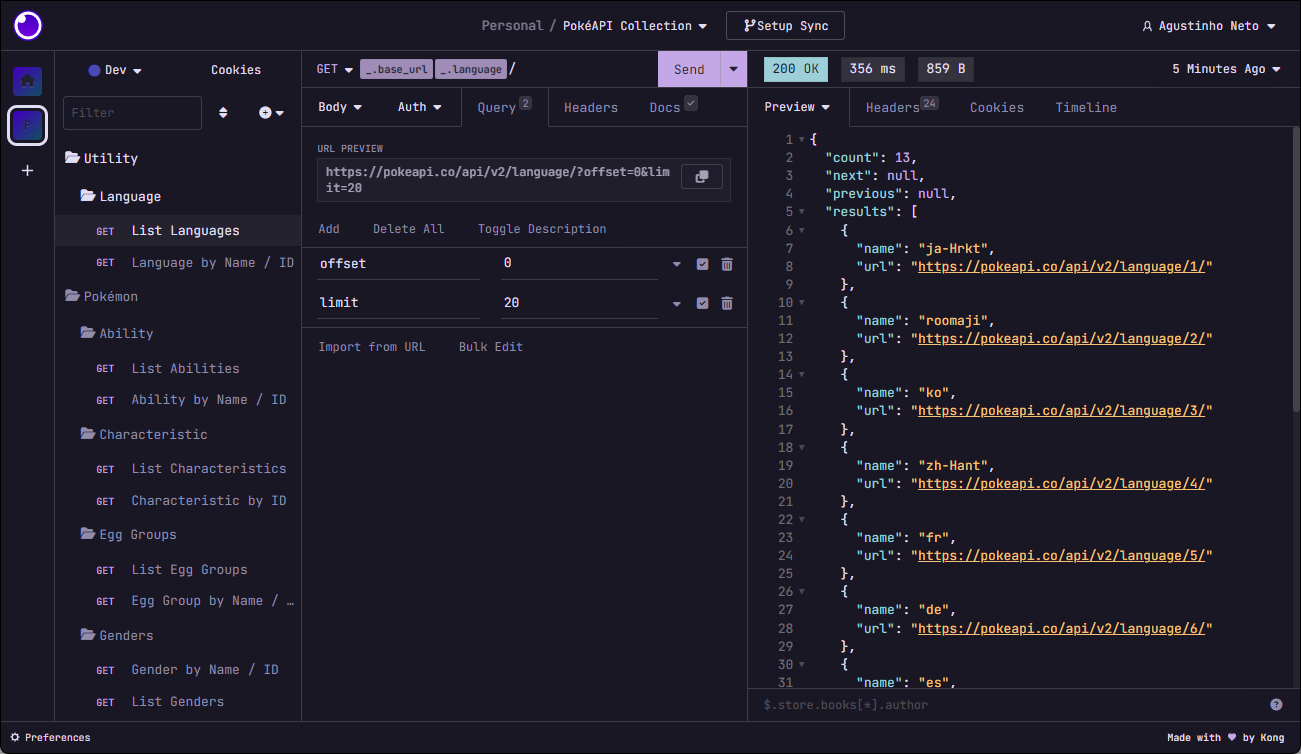Screen dimensions: 1301x754
Task: Open the response Cookies tab
Action: 997,107
